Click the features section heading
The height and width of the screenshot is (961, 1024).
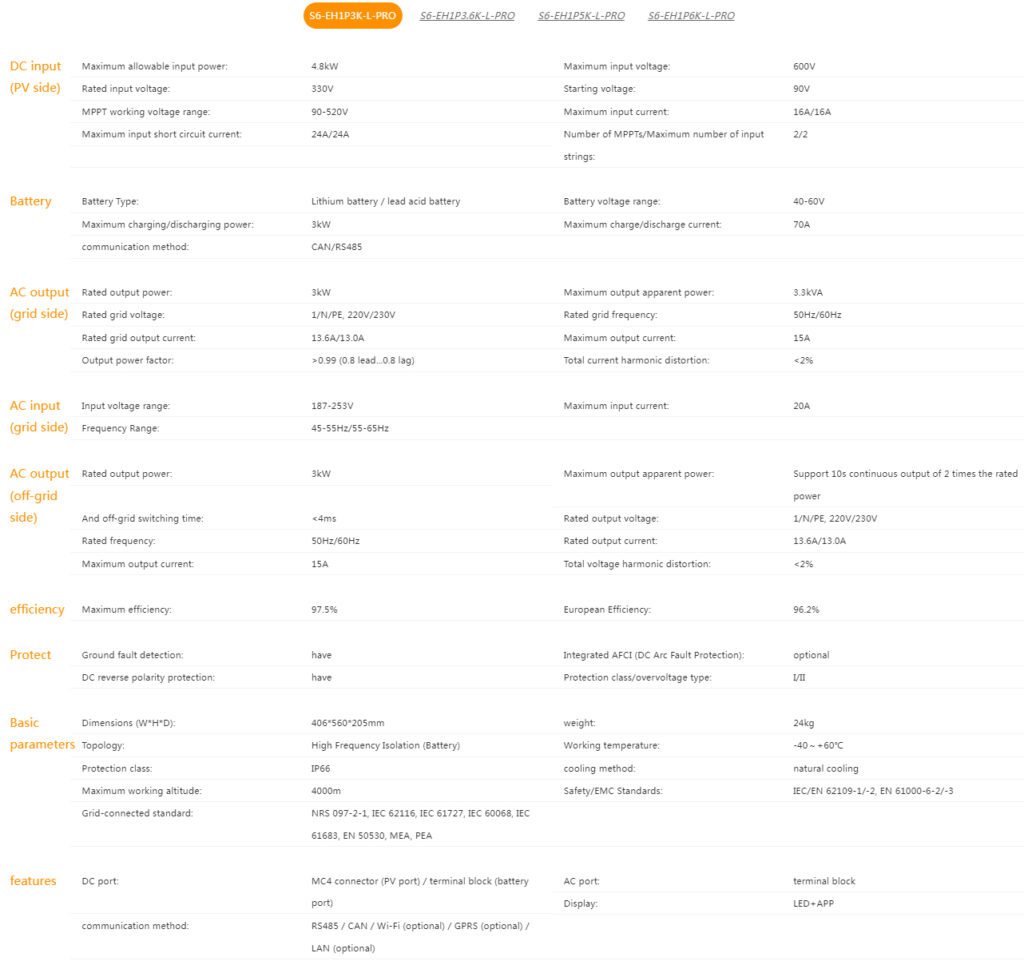click(x=33, y=881)
